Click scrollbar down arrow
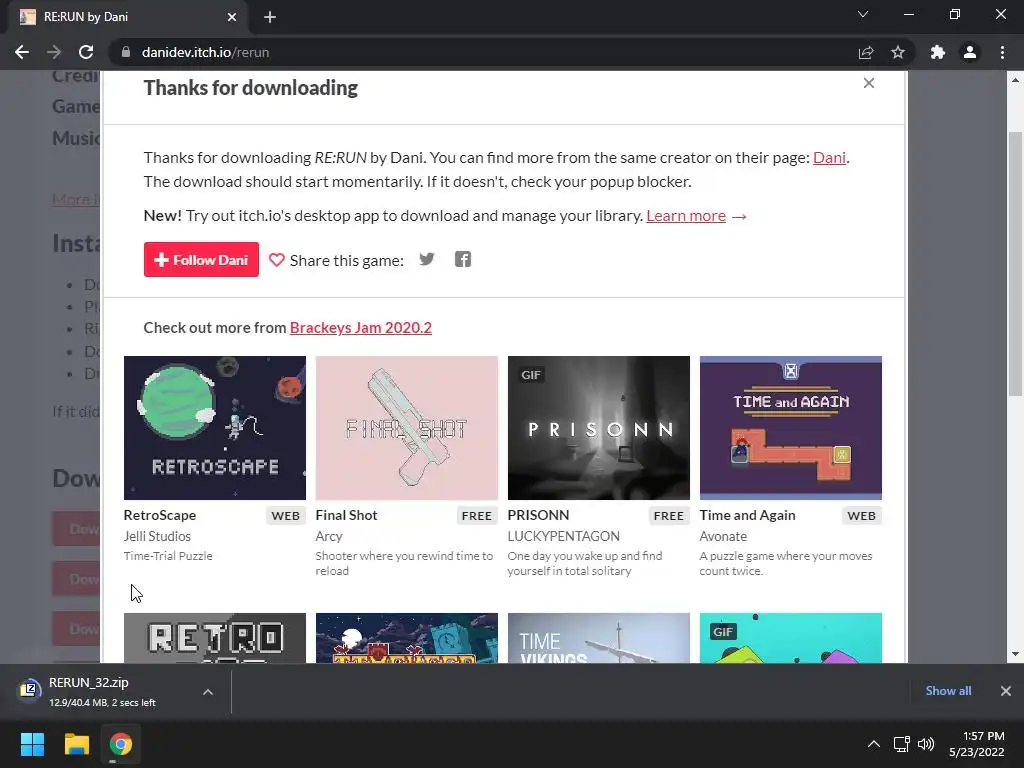Viewport: 1024px width, 768px height. coord(1015,654)
